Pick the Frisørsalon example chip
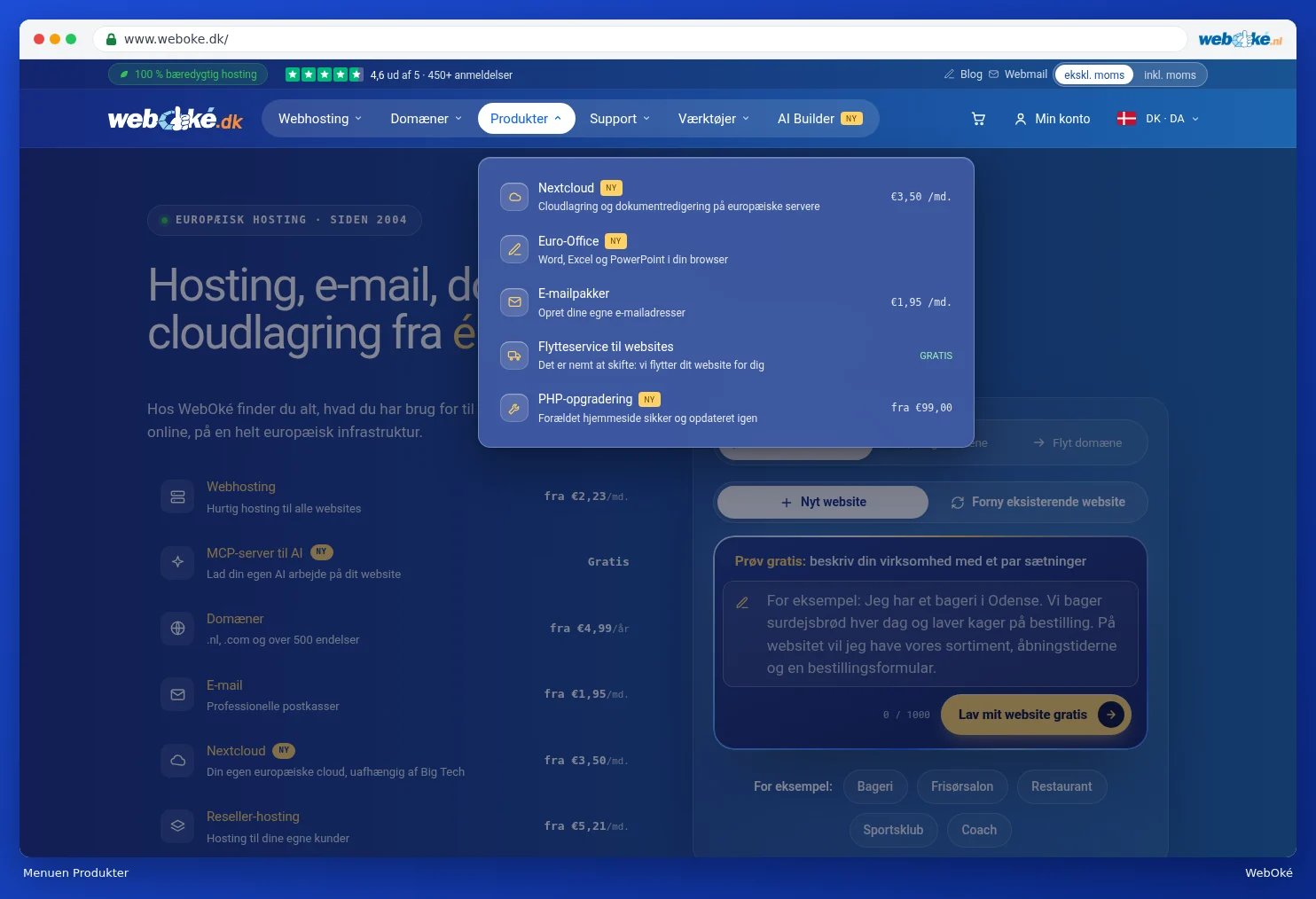This screenshot has height=899, width=1316. 962,786
